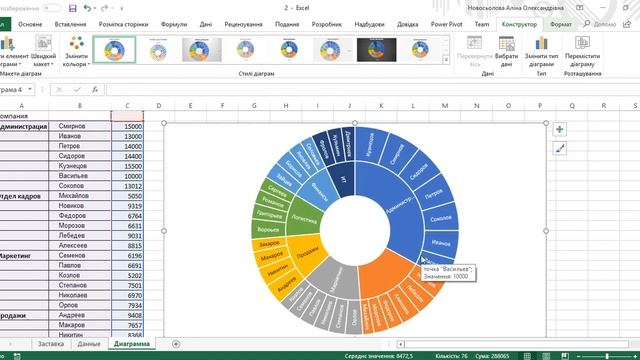Screen dimensions: 640x360
Task: Click the user account name in titlebar
Action: coord(516,8)
